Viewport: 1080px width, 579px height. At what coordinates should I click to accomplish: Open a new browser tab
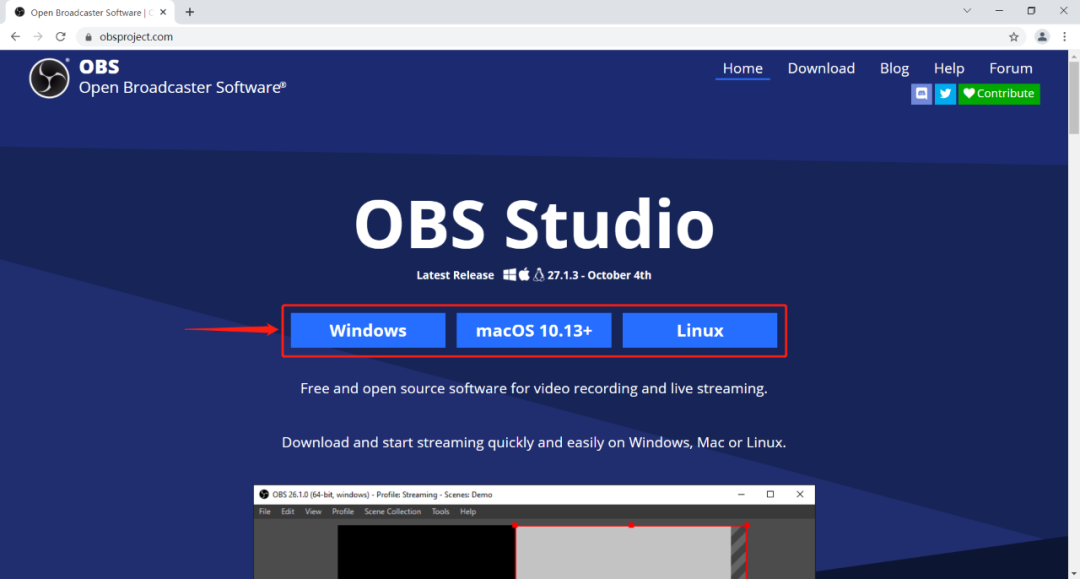tap(190, 12)
